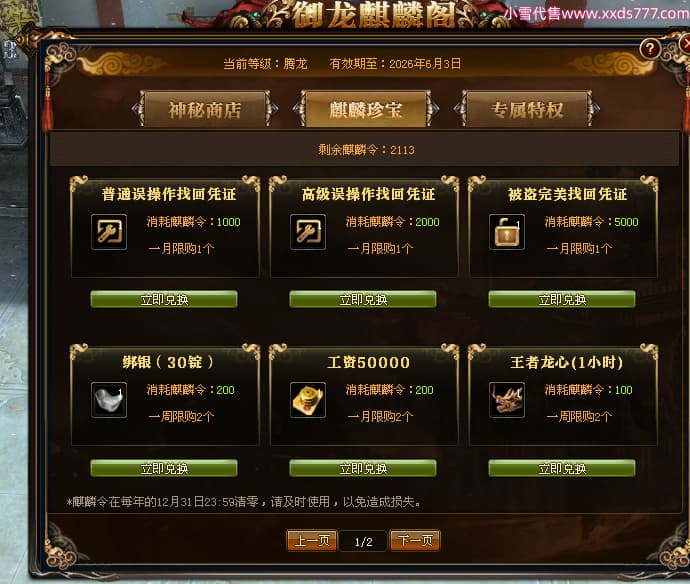The width and height of the screenshot is (690, 584).
Task: Go to next page with 下一页
Action: click(415, 540)
